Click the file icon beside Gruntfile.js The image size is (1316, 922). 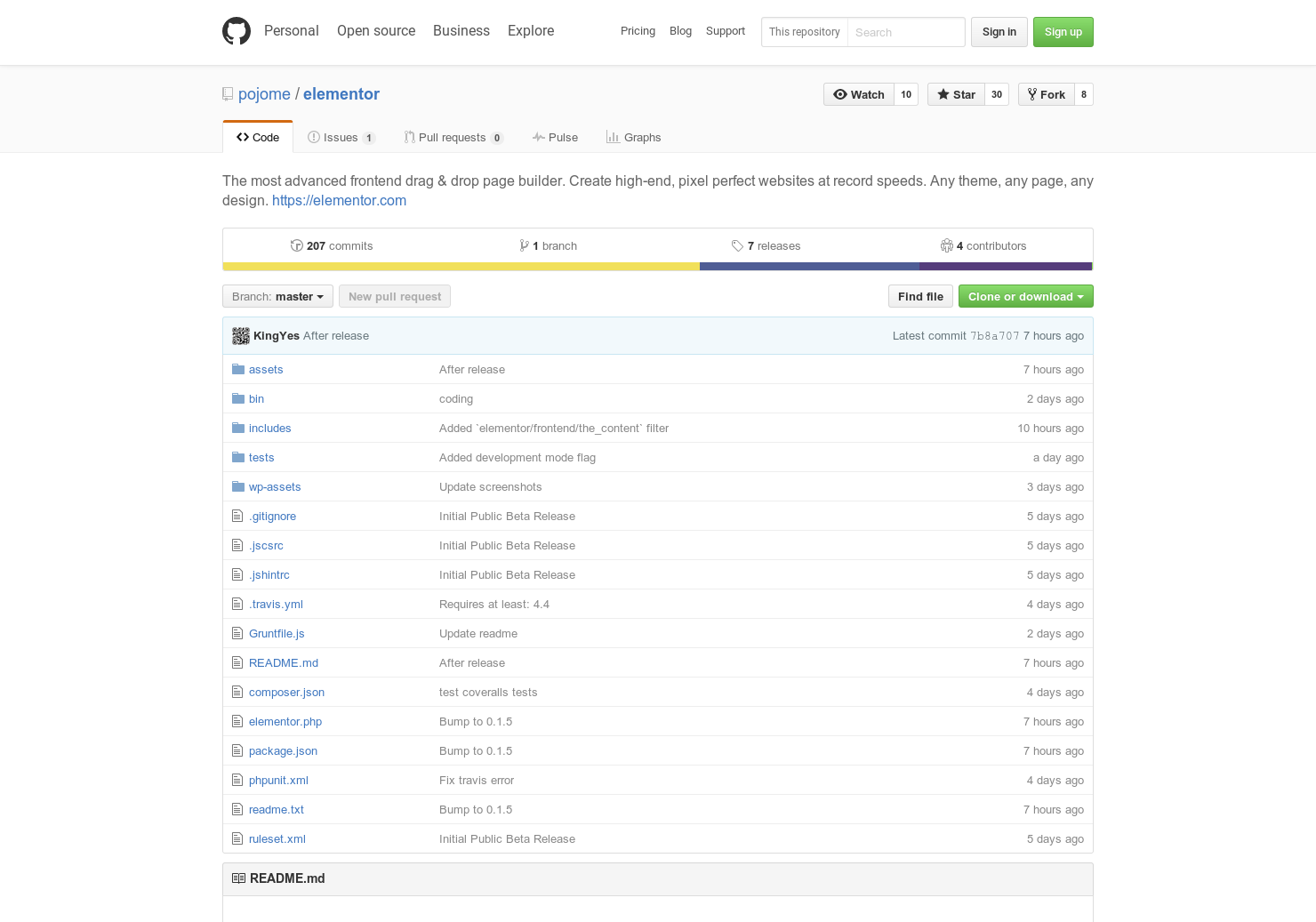[237, 633]
